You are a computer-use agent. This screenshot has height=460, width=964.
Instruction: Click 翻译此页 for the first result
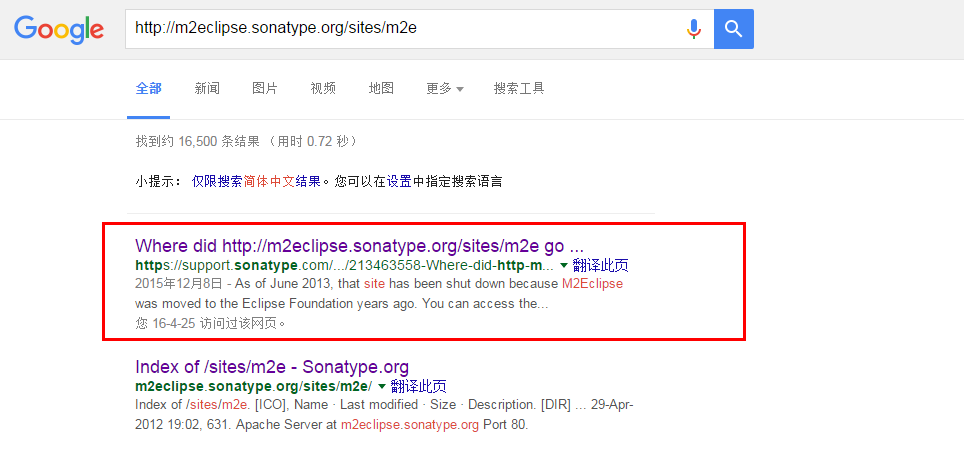[x=601, y=266]
